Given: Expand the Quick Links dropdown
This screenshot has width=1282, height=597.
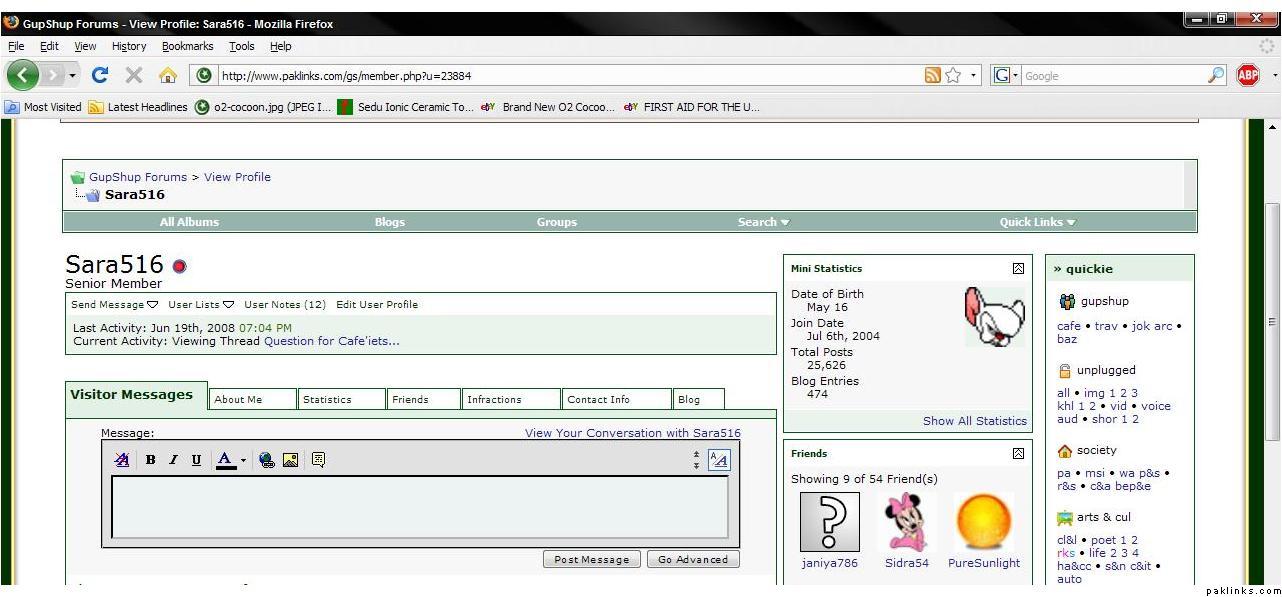Looking at the screenshot, I should pyautogui.click(x=1037, y=222).
